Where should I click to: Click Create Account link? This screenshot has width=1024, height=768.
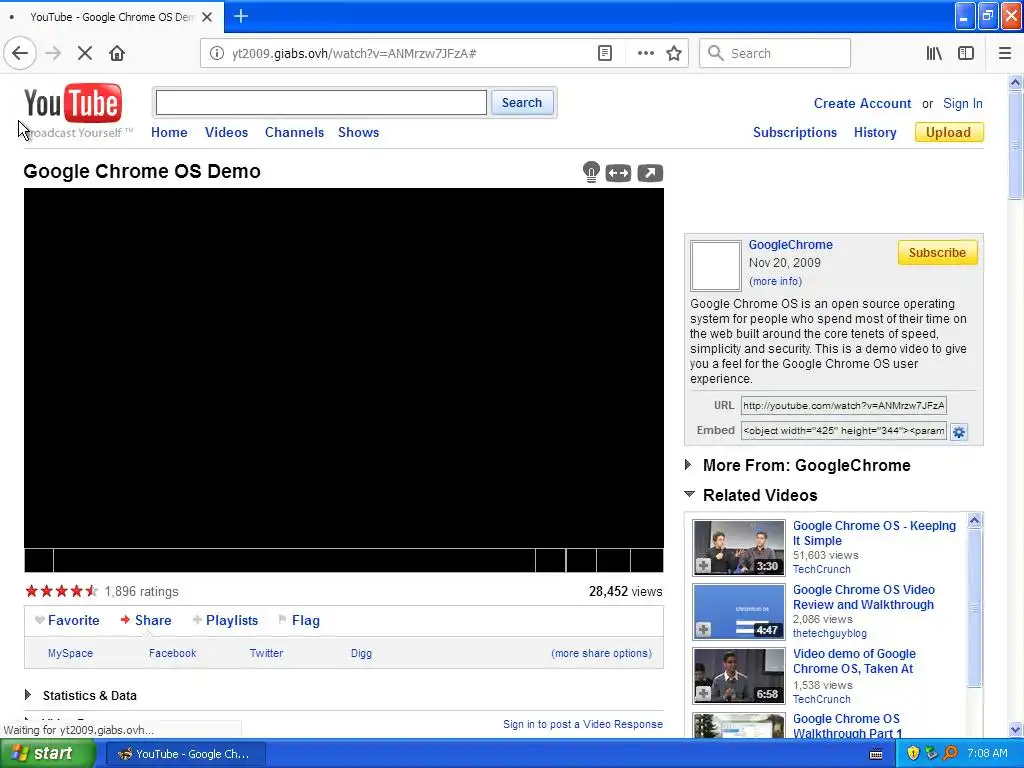tap(862, 103)
